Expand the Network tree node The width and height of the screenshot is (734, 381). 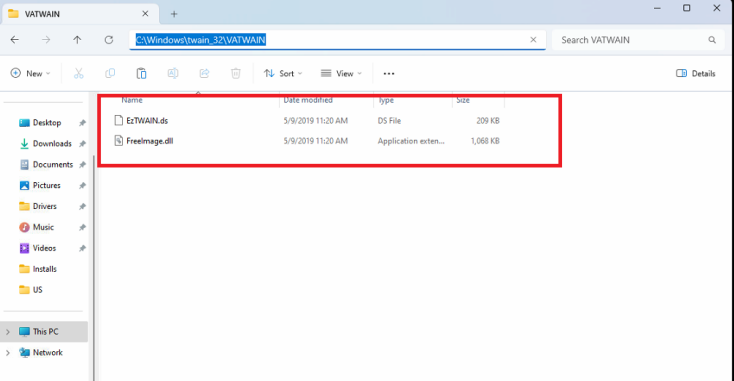tap(8, 353)
